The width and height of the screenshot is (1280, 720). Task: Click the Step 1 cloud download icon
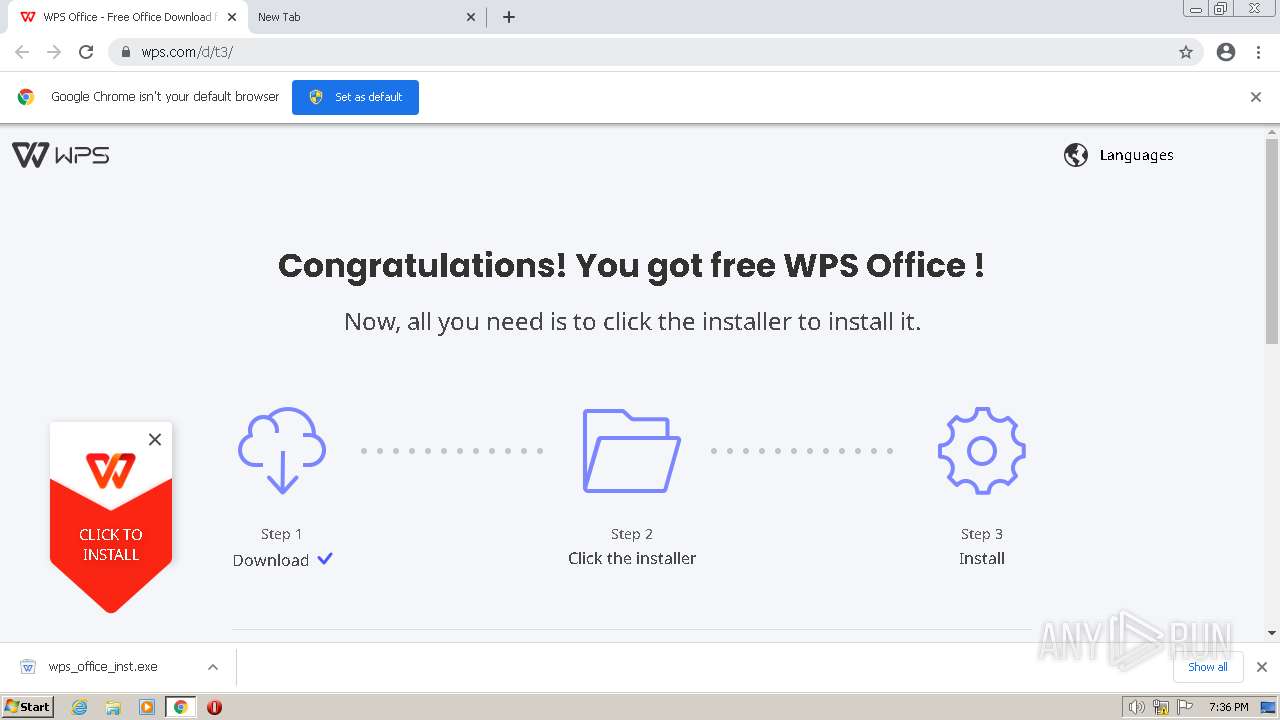(282, 450)
